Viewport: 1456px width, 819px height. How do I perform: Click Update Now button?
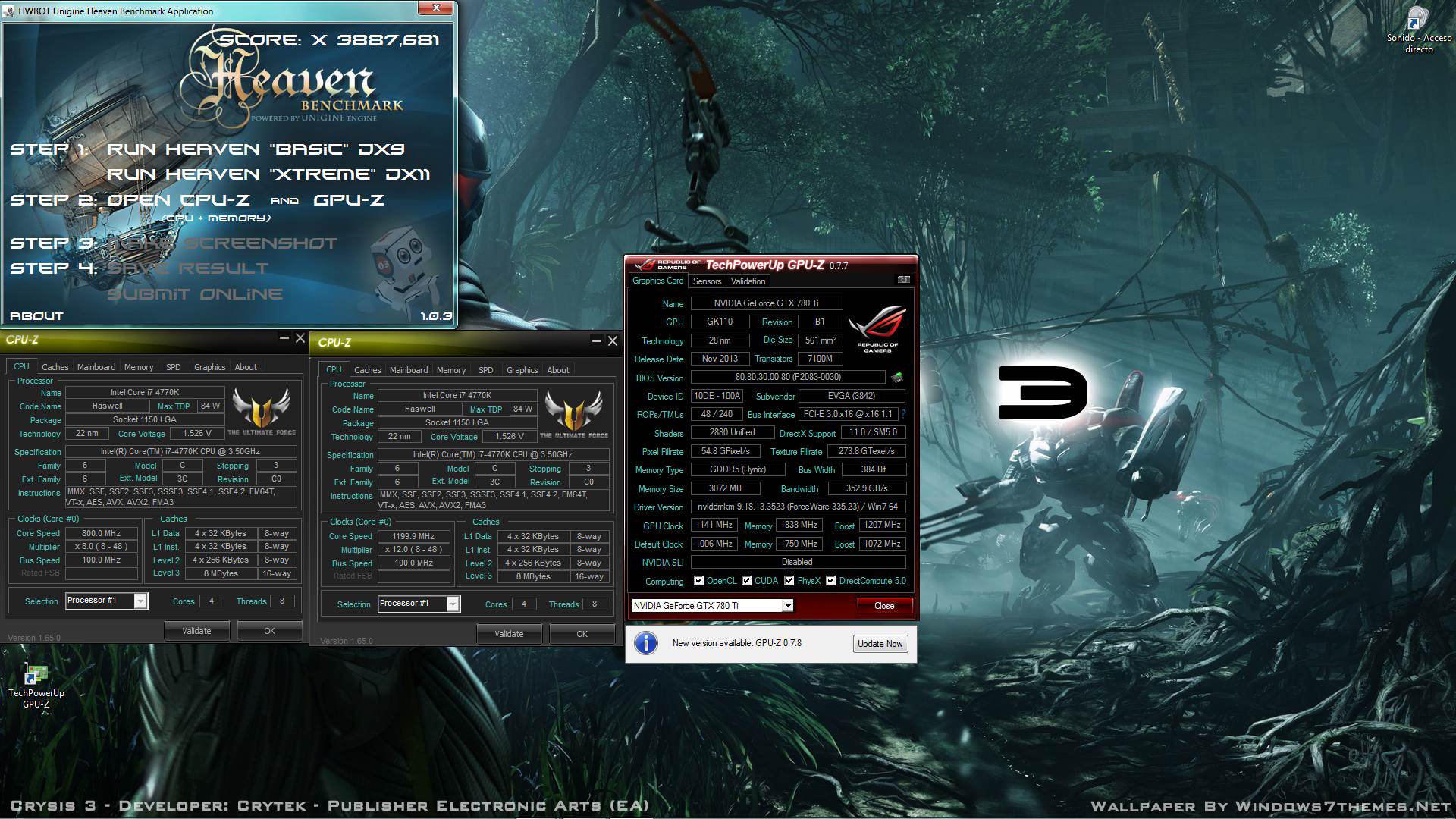pos(880,644)
